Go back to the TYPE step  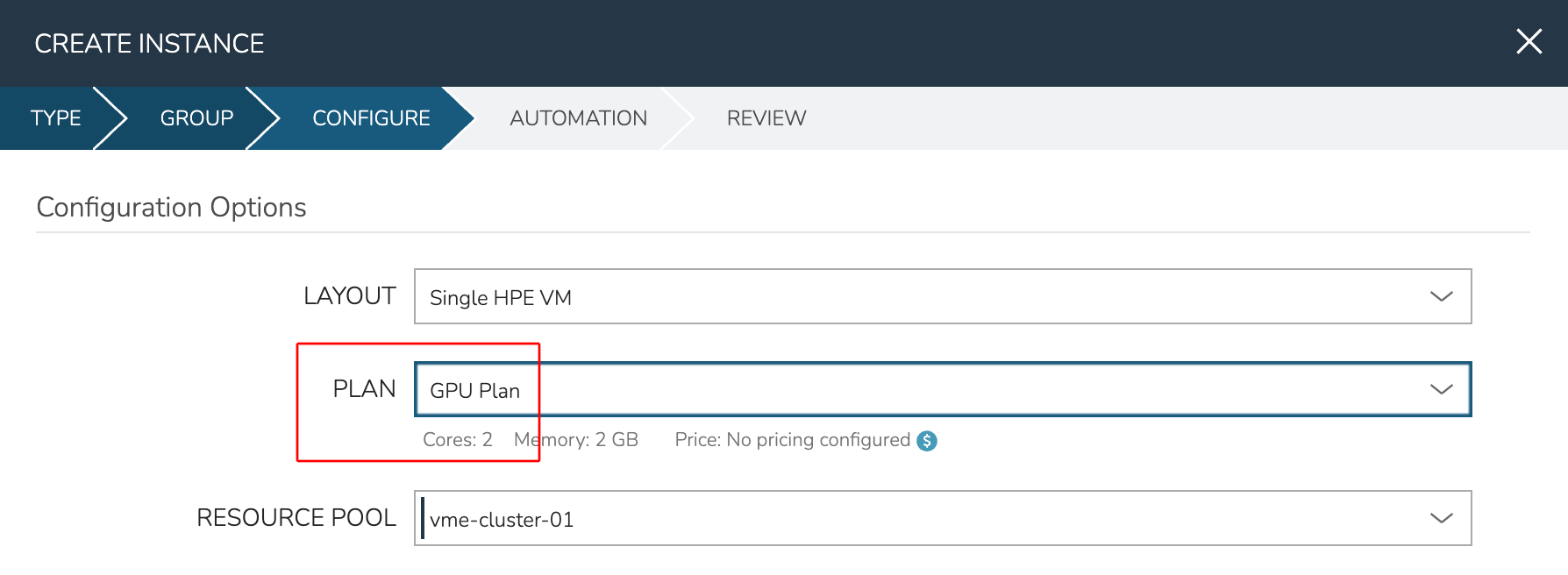coord(55,118)
